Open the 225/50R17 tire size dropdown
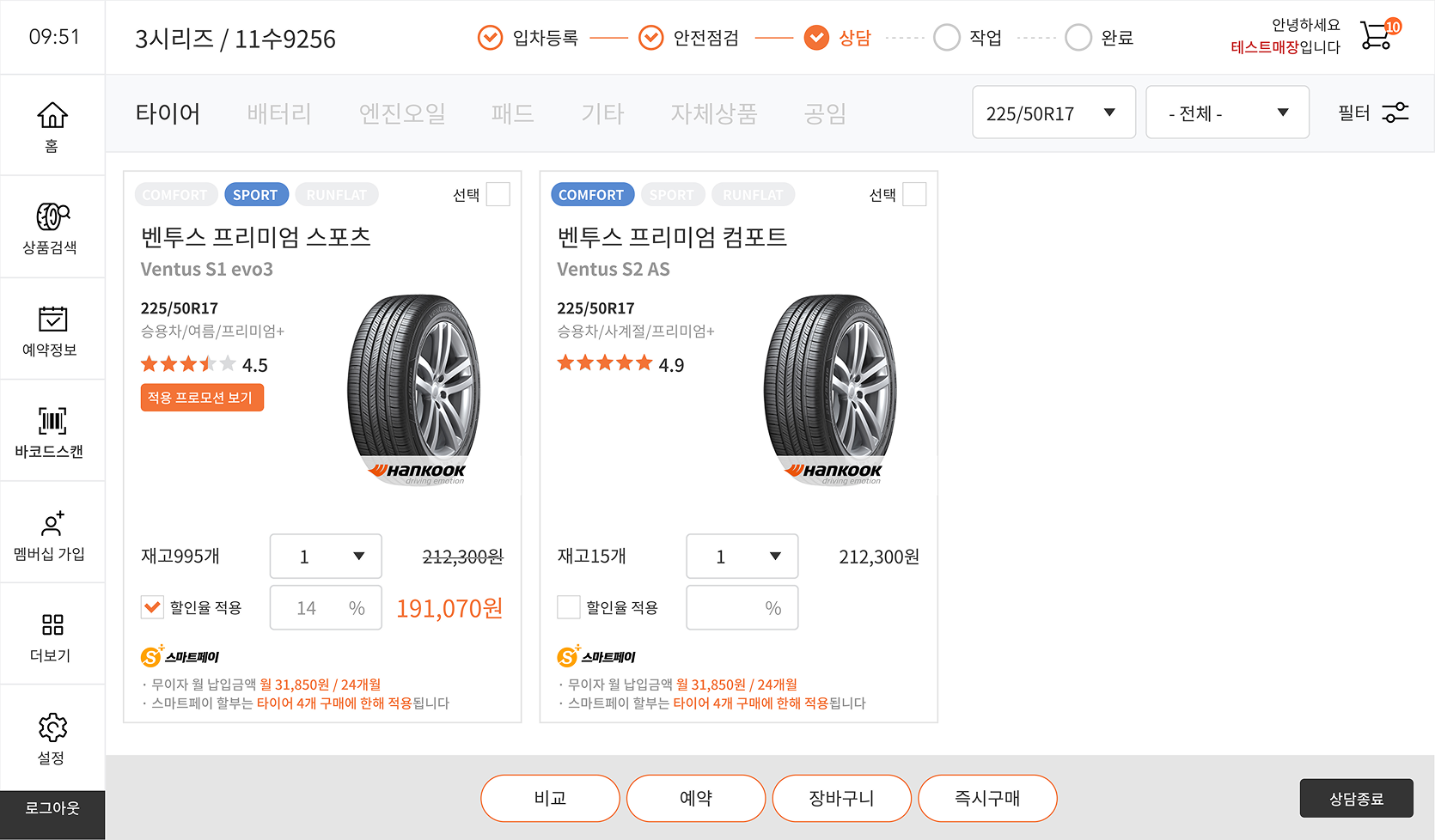1435x840 pixels. (1053, 113)
